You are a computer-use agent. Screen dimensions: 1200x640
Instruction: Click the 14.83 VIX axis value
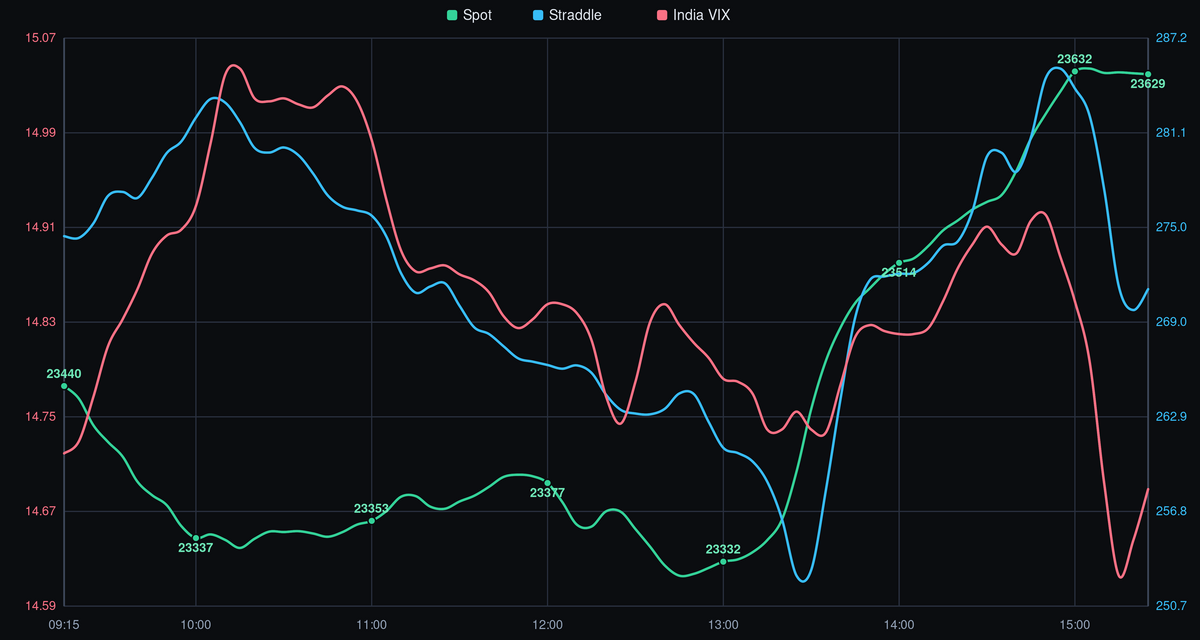click(39, 322)
